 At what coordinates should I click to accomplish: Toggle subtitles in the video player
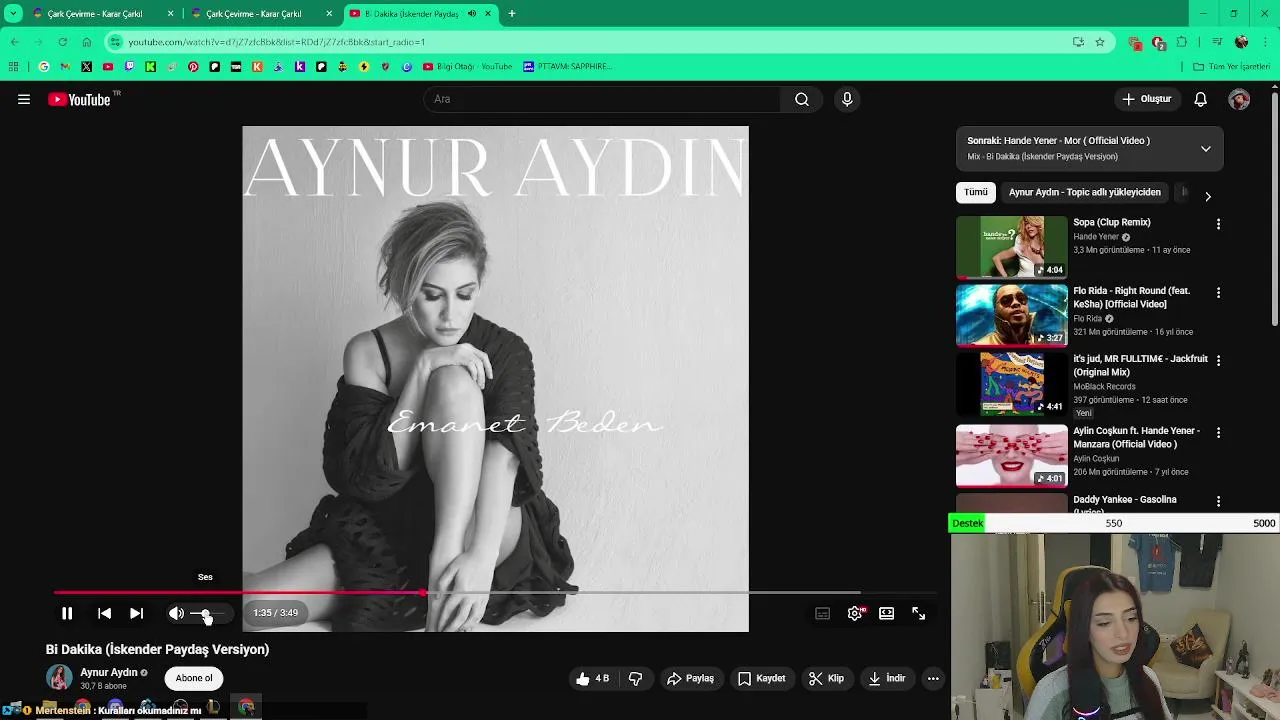pos(822,613)
